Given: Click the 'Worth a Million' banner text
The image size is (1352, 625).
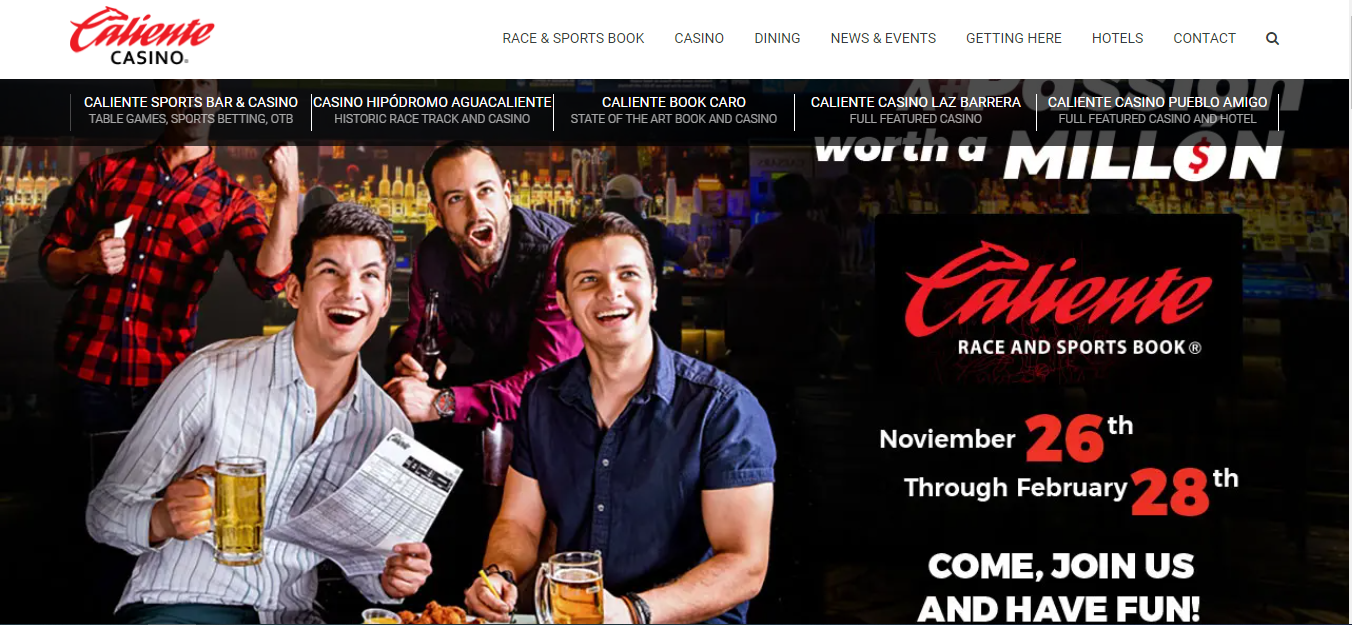Looking at the screenshot, I should (x=1048, y=160).
